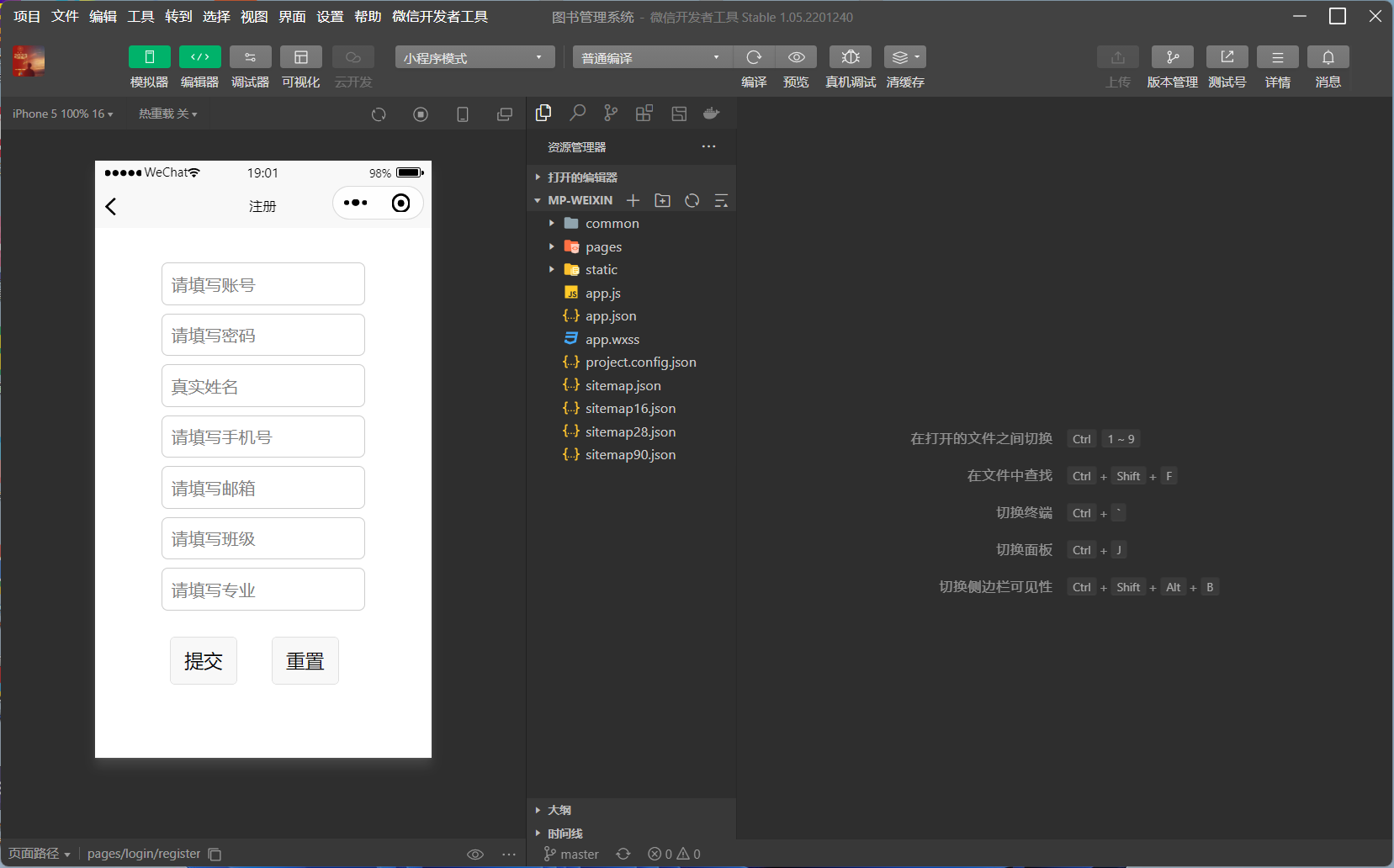Expand the 大纲 outline section

click(631, 810)
